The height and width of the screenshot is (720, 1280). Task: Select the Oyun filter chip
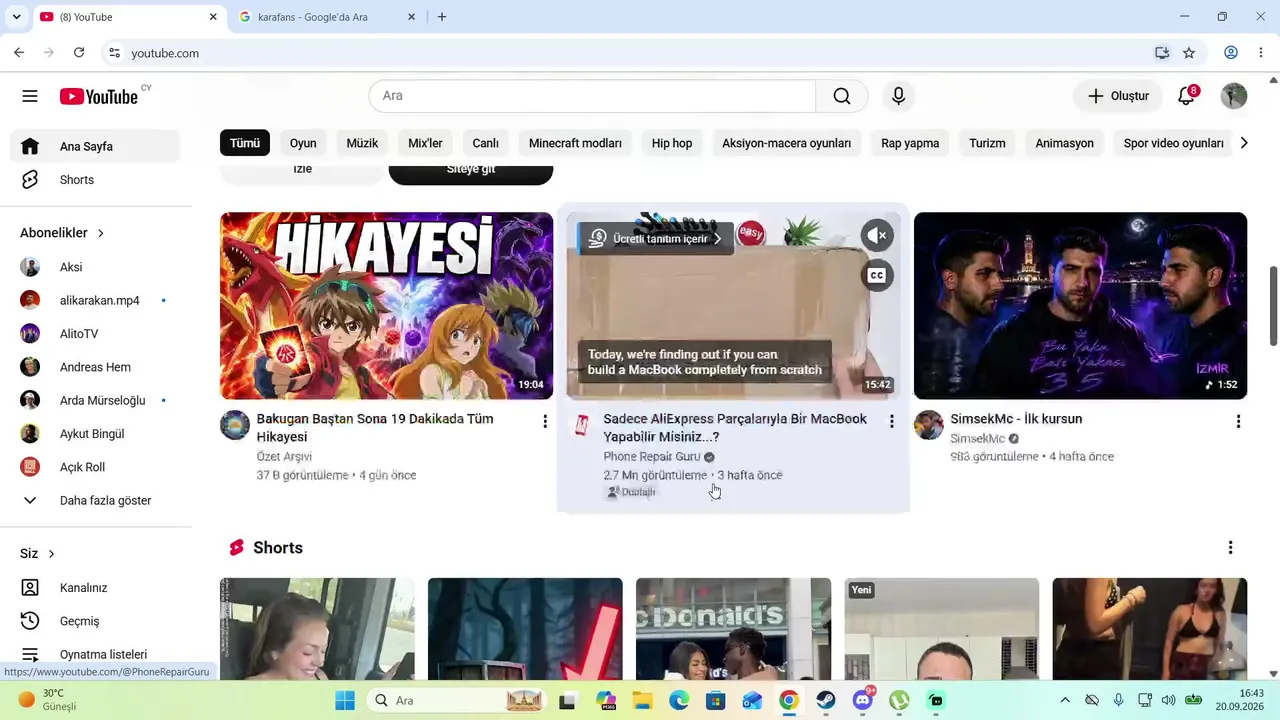[x=303, y=143]
